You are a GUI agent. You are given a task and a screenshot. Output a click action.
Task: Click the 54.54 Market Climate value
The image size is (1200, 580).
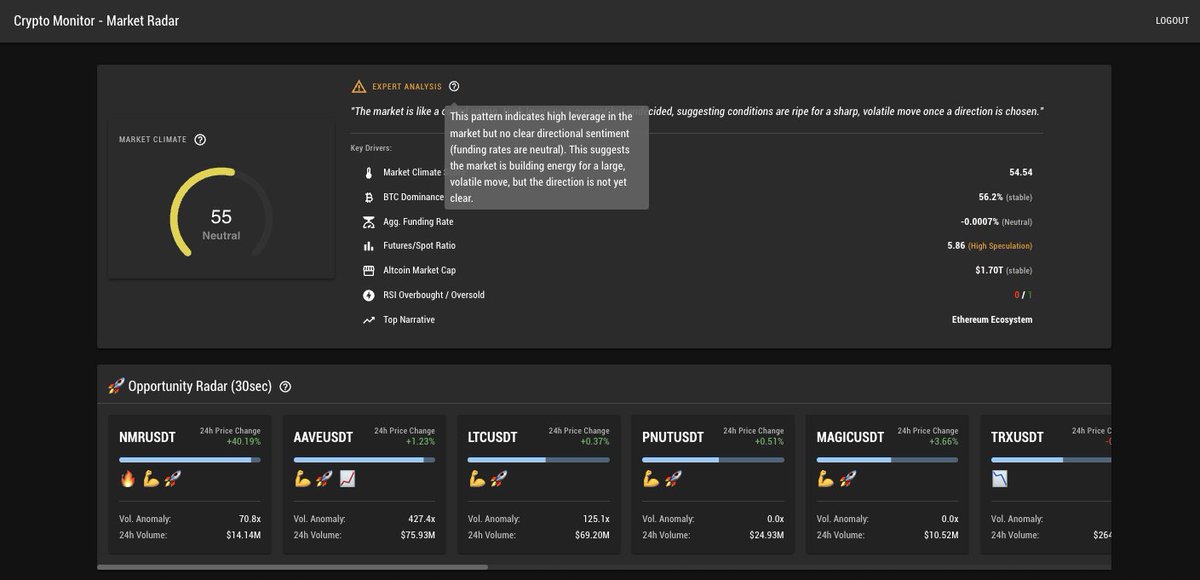click(1021, 172)
